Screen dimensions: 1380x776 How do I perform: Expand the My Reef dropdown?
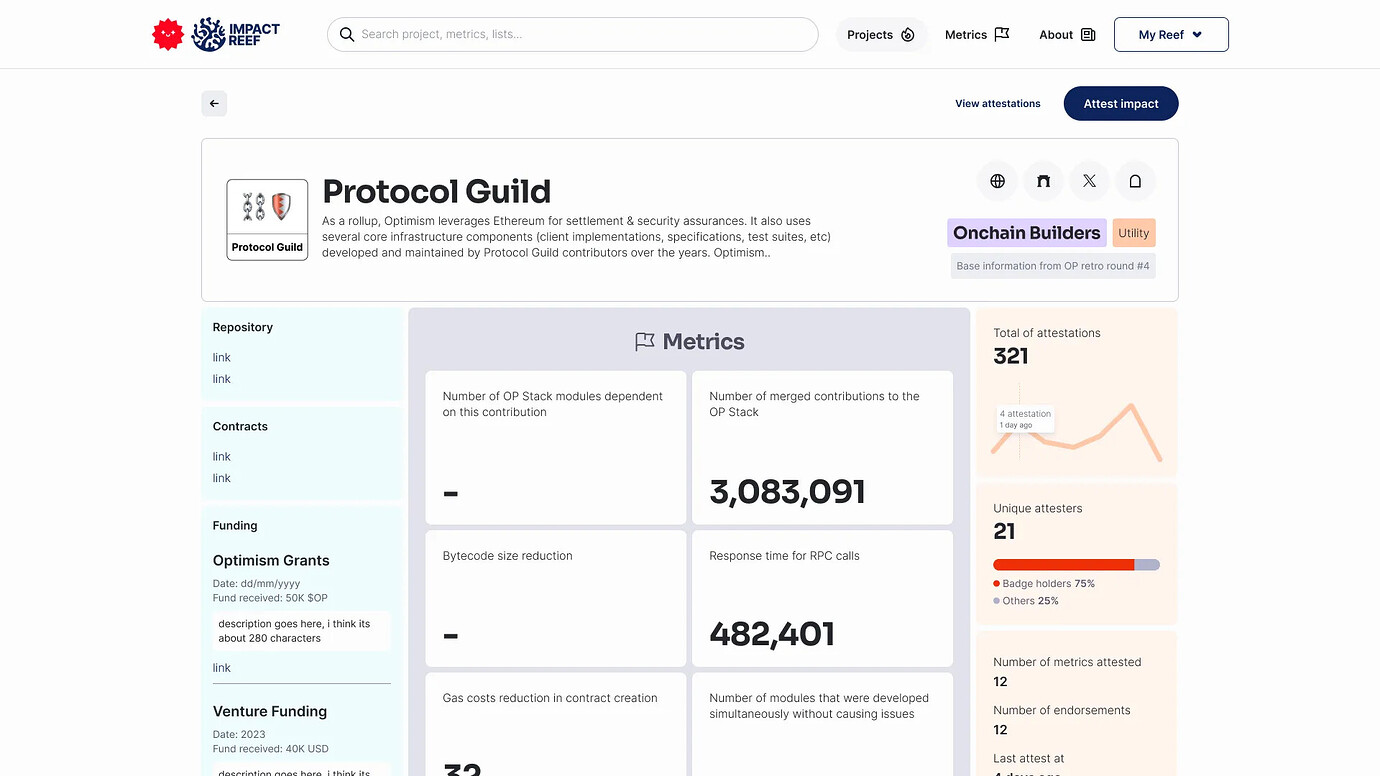click(x=1171, y=35)
